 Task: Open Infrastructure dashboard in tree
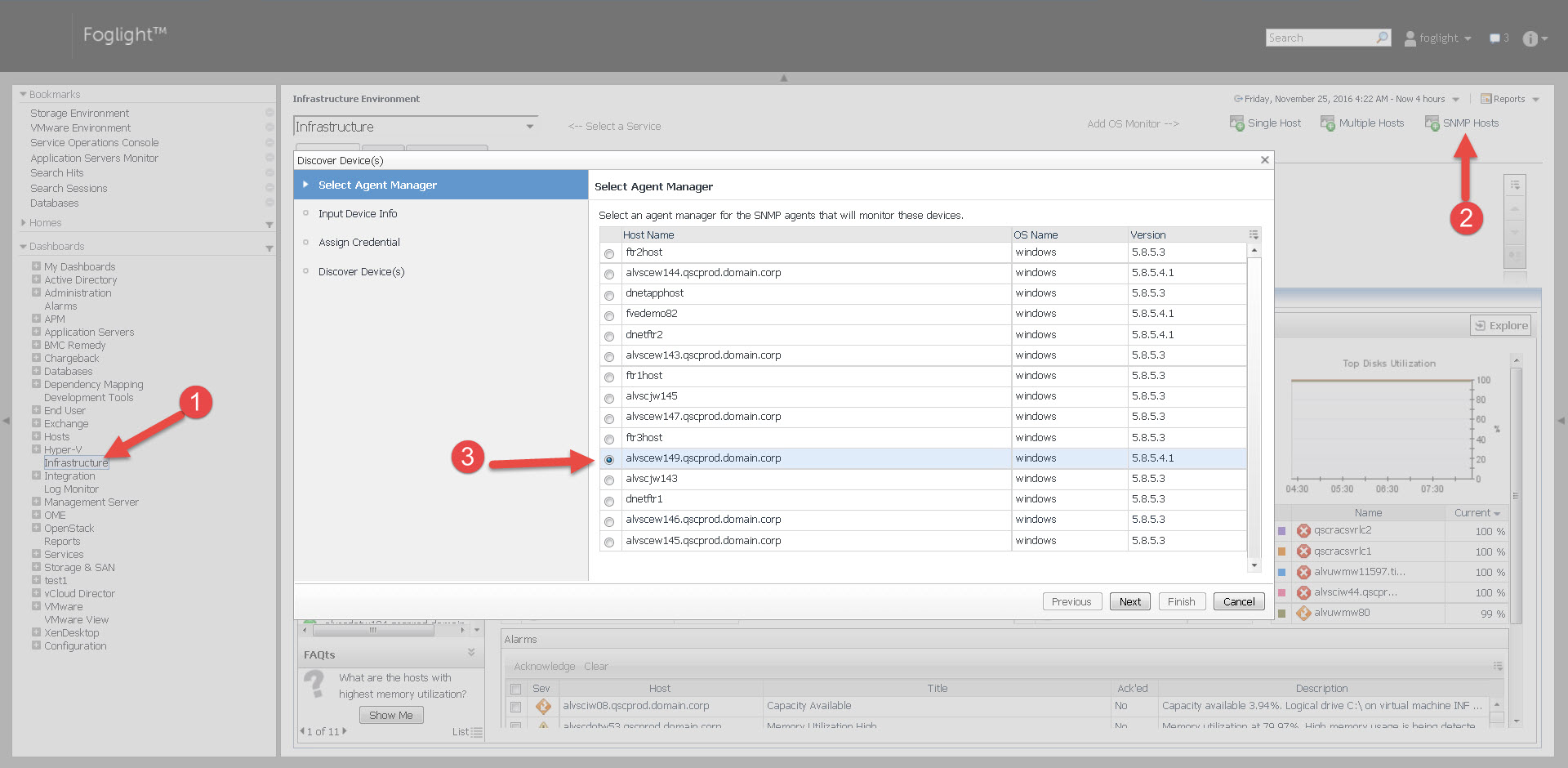pyautogui.click(x=76, y=462)
